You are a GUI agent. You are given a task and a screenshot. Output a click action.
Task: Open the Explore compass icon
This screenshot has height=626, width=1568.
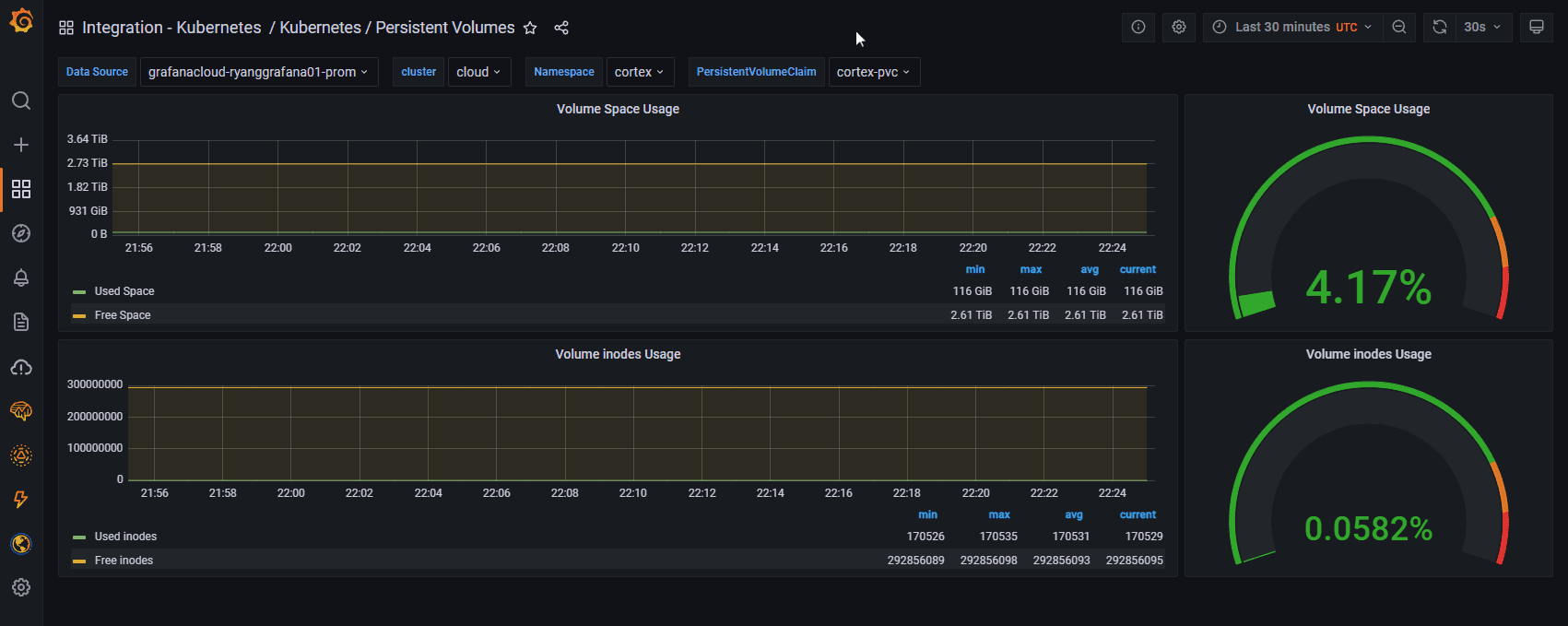pos(21,233)
